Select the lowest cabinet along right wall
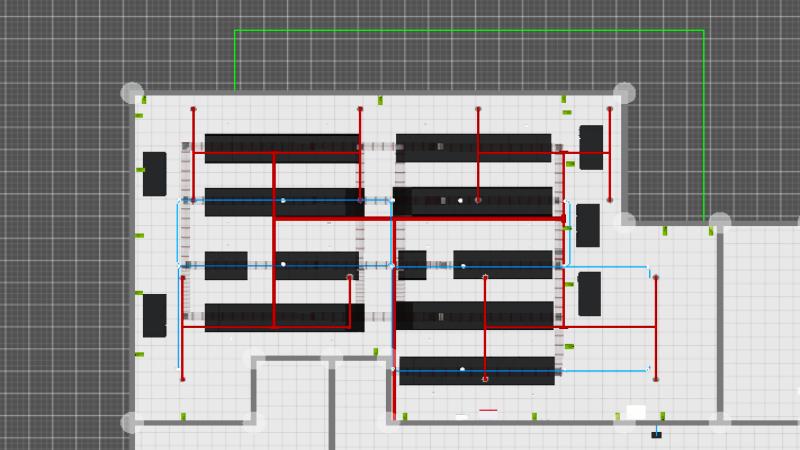 pyautogui.click(x=589, y=293)
